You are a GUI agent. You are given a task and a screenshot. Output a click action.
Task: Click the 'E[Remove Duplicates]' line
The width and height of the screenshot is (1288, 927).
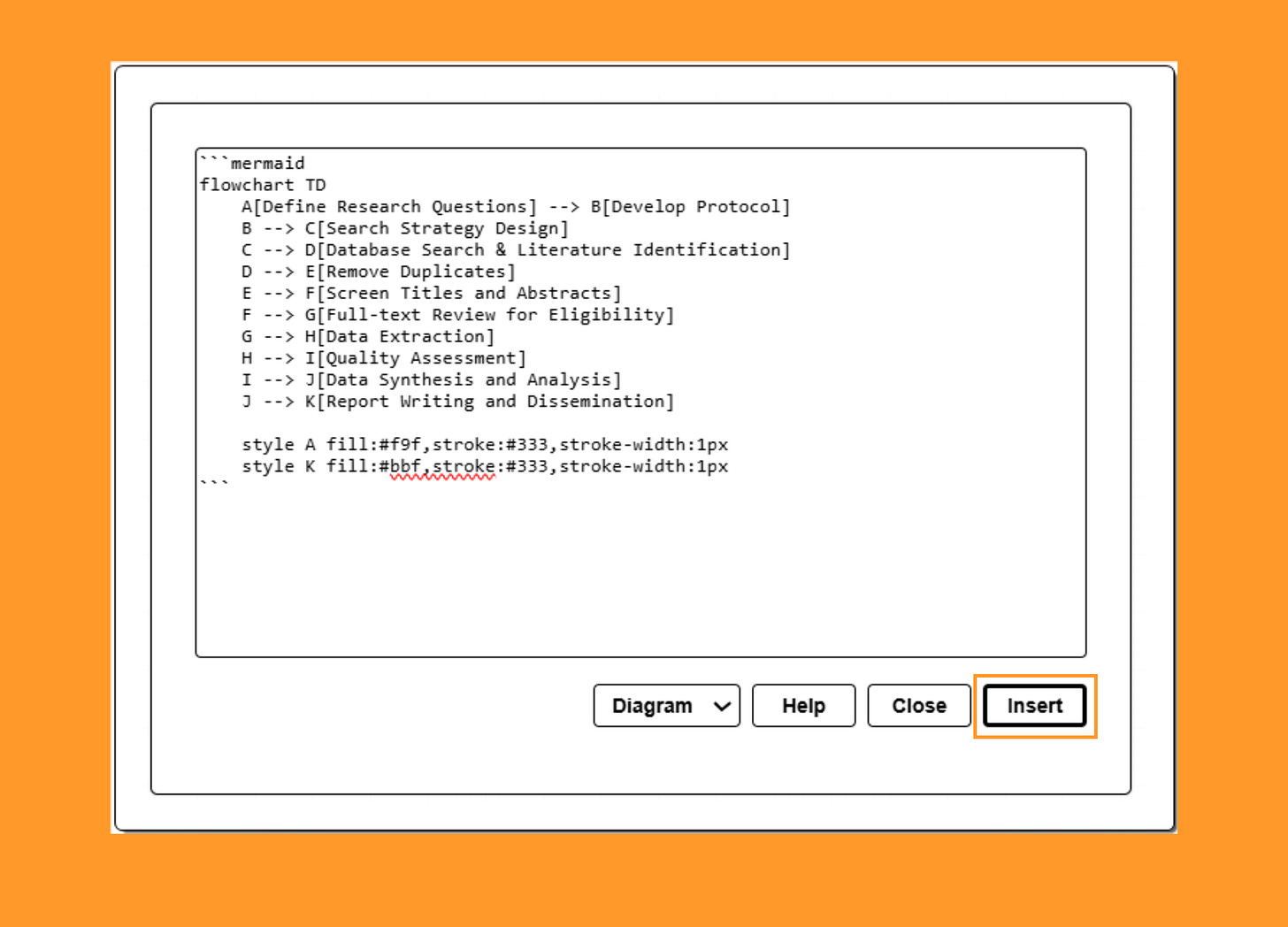pos(379,272)
